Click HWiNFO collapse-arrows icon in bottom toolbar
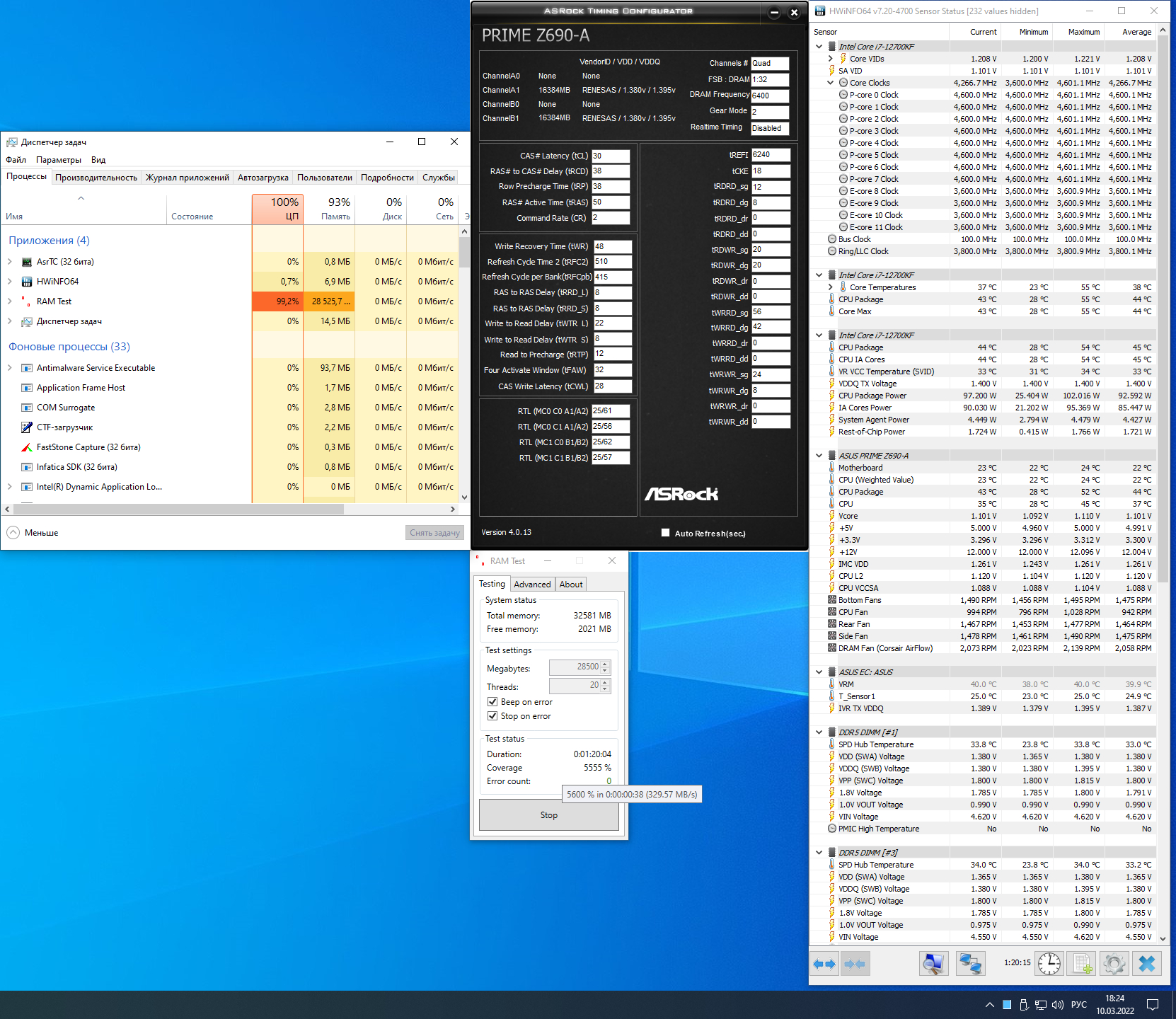Image resolution: width=1176 pixels, height=1019 pixels. click(855, 964)
